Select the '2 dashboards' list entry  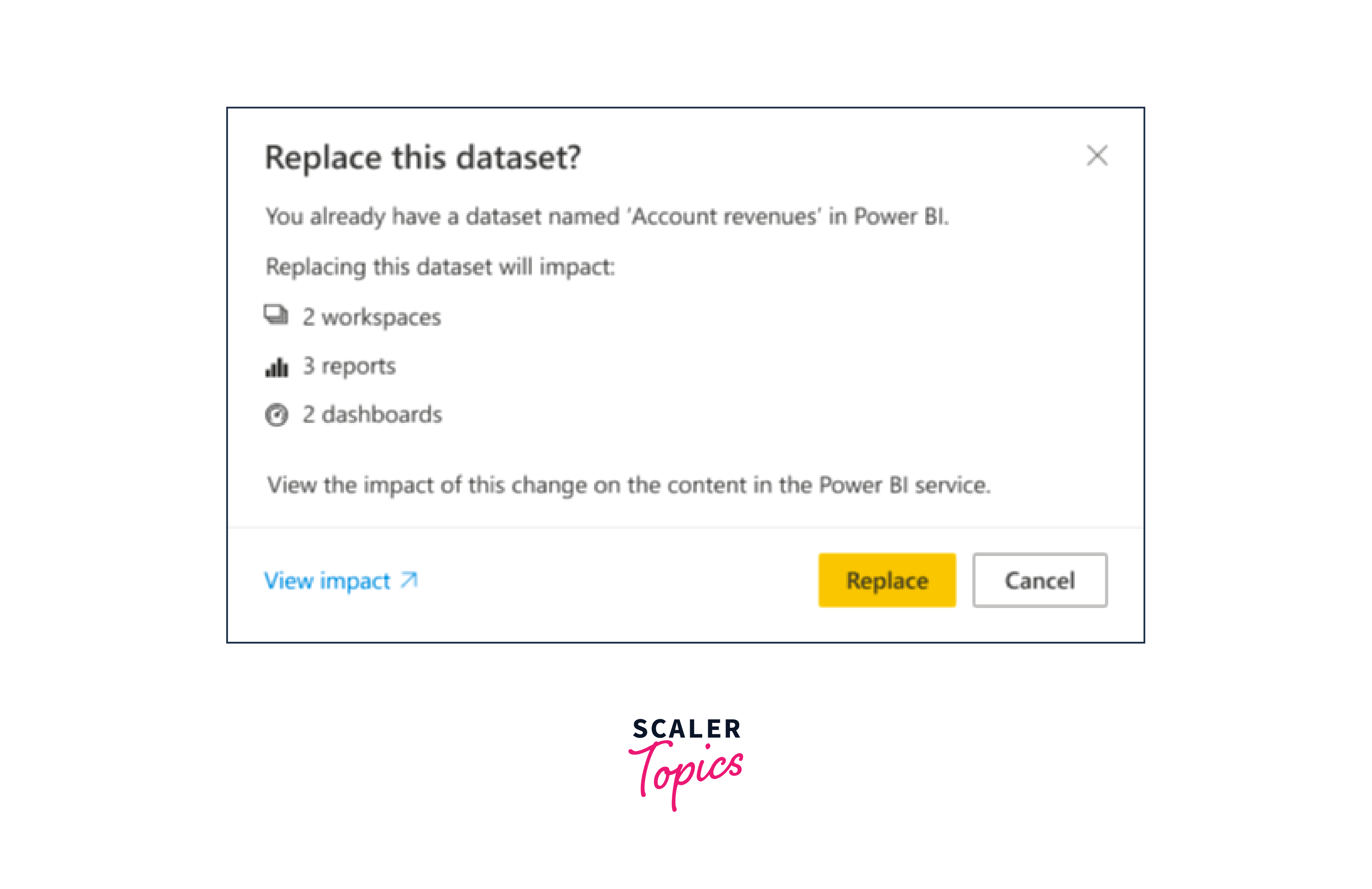pyautogui.click(x=372, y=414)
